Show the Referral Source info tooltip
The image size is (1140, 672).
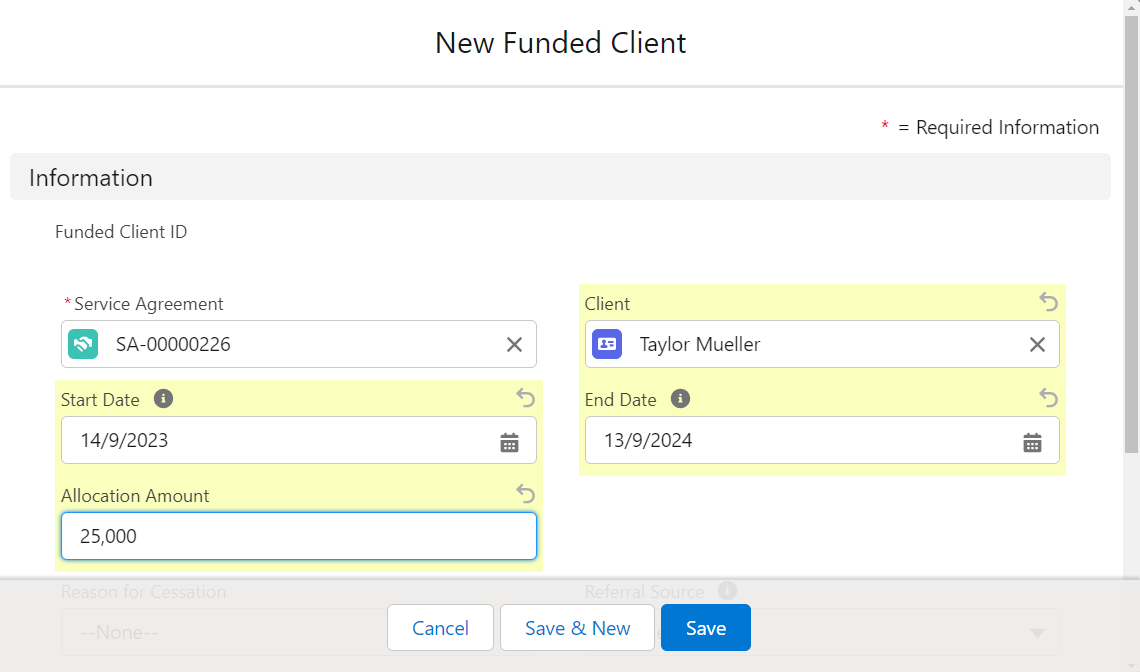727,591
